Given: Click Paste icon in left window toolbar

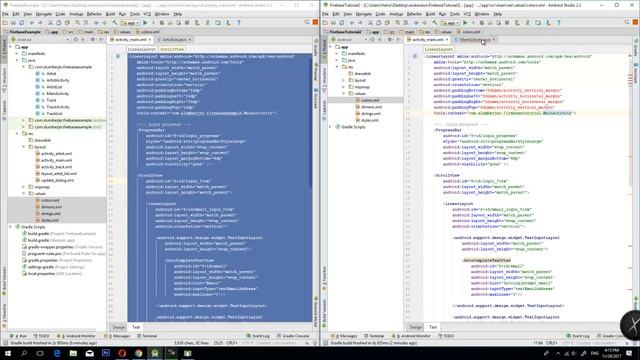Looking at the screenshot, I should coord(67,23).
